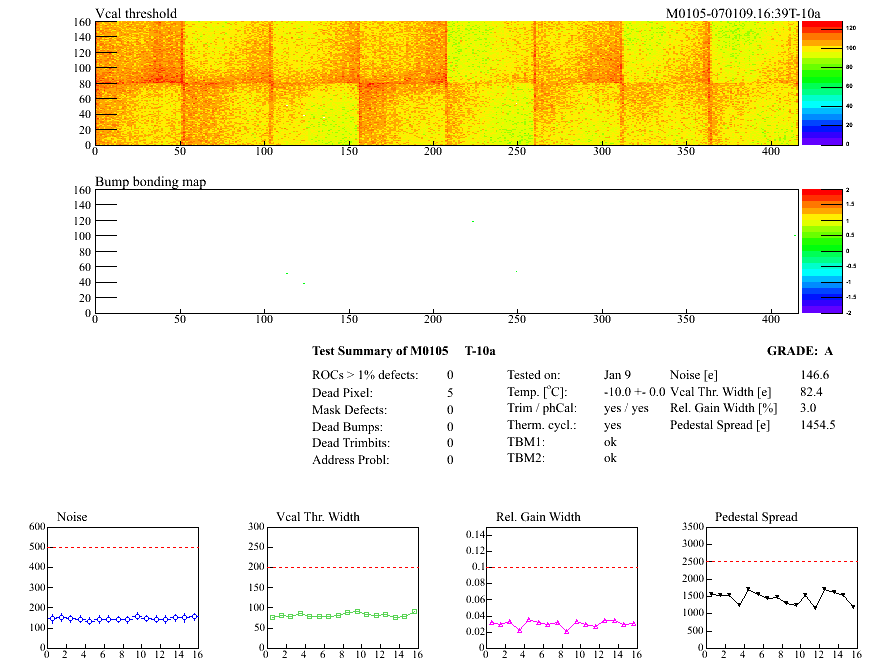Click the Noise line chart
Viewport: 896px width, 672px height.
(122, 585)
